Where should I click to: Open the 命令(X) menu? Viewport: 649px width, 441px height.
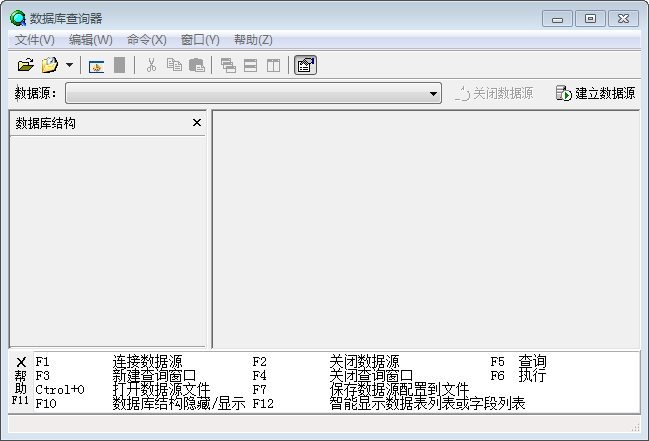(146, 40)
